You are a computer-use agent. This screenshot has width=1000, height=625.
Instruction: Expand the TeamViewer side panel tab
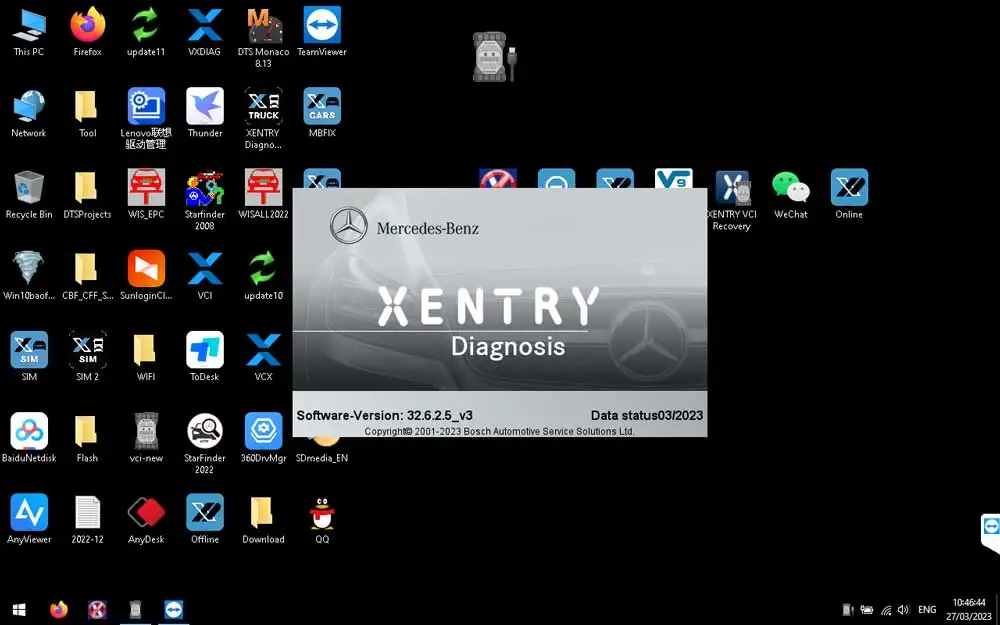tap(990, 532)
